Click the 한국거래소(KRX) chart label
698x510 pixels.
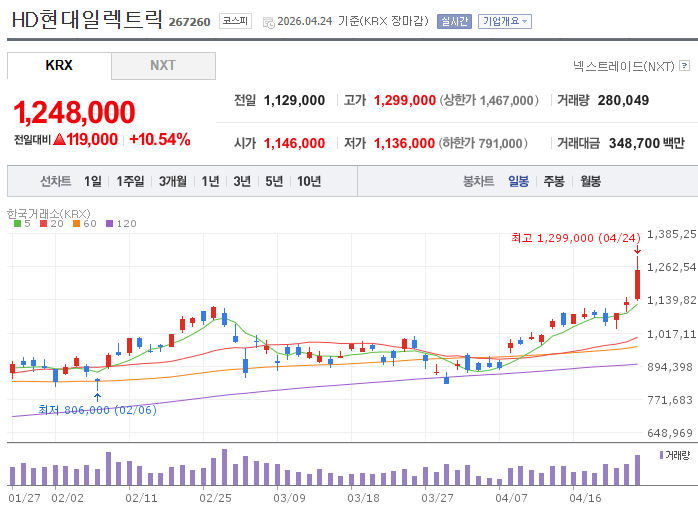(49, 214)
